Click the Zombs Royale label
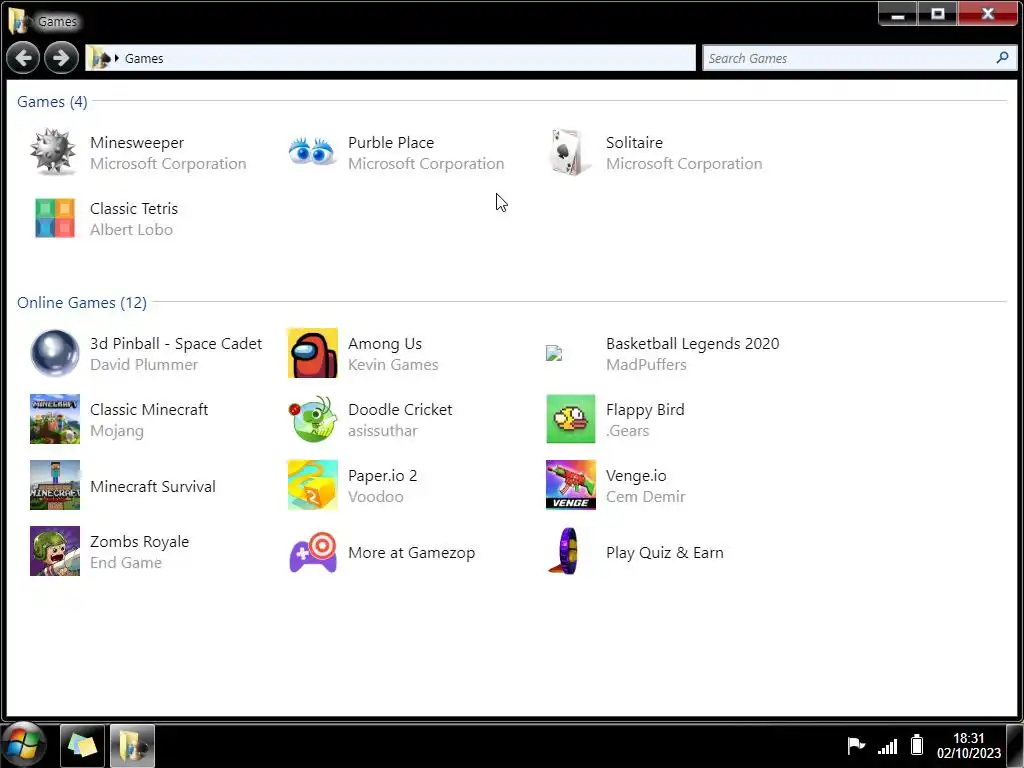 pyautogui.click(x=139, y=541)
